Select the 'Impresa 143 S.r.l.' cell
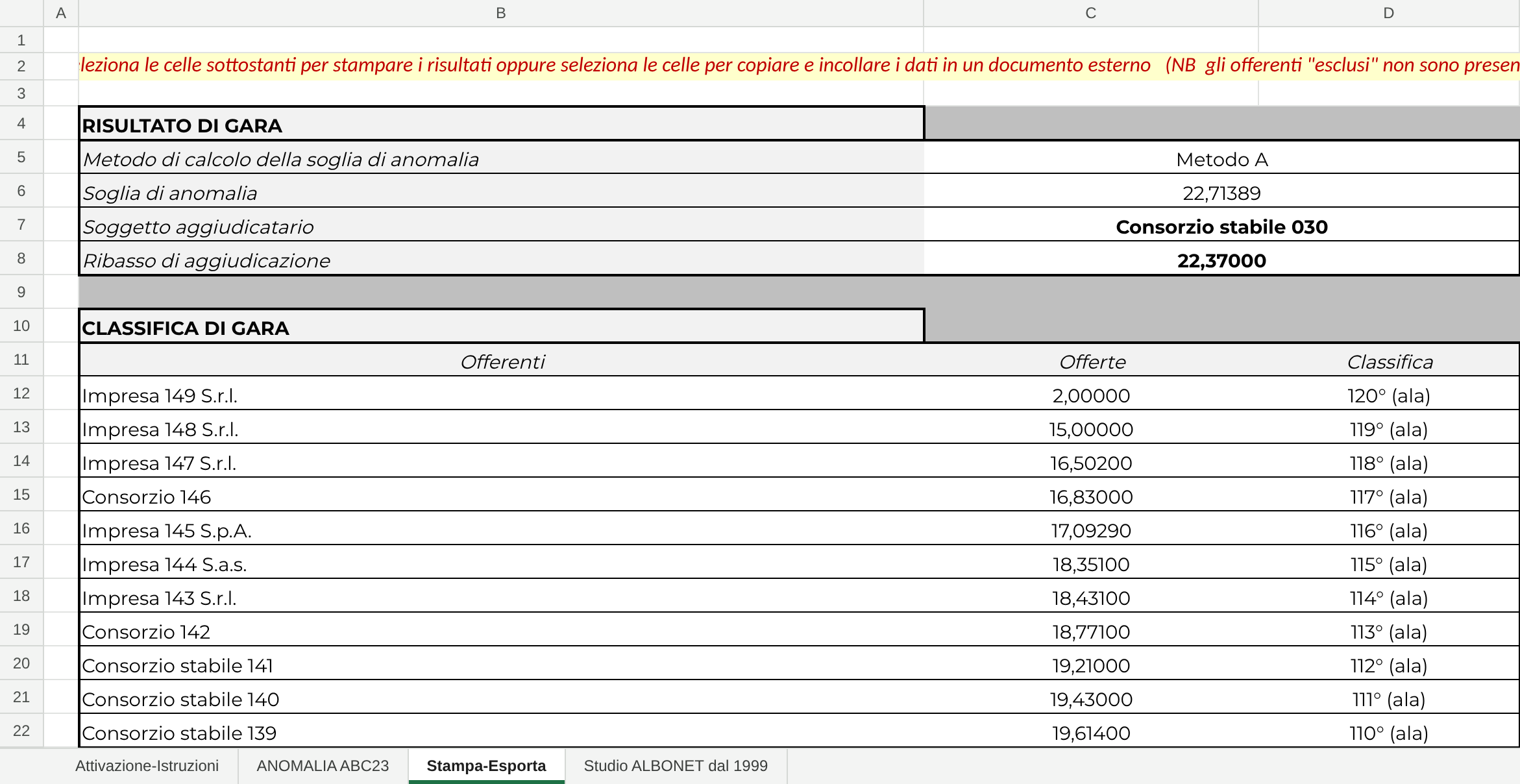Viewport: 1520px width, 784px height. click(x=501, y=597)
